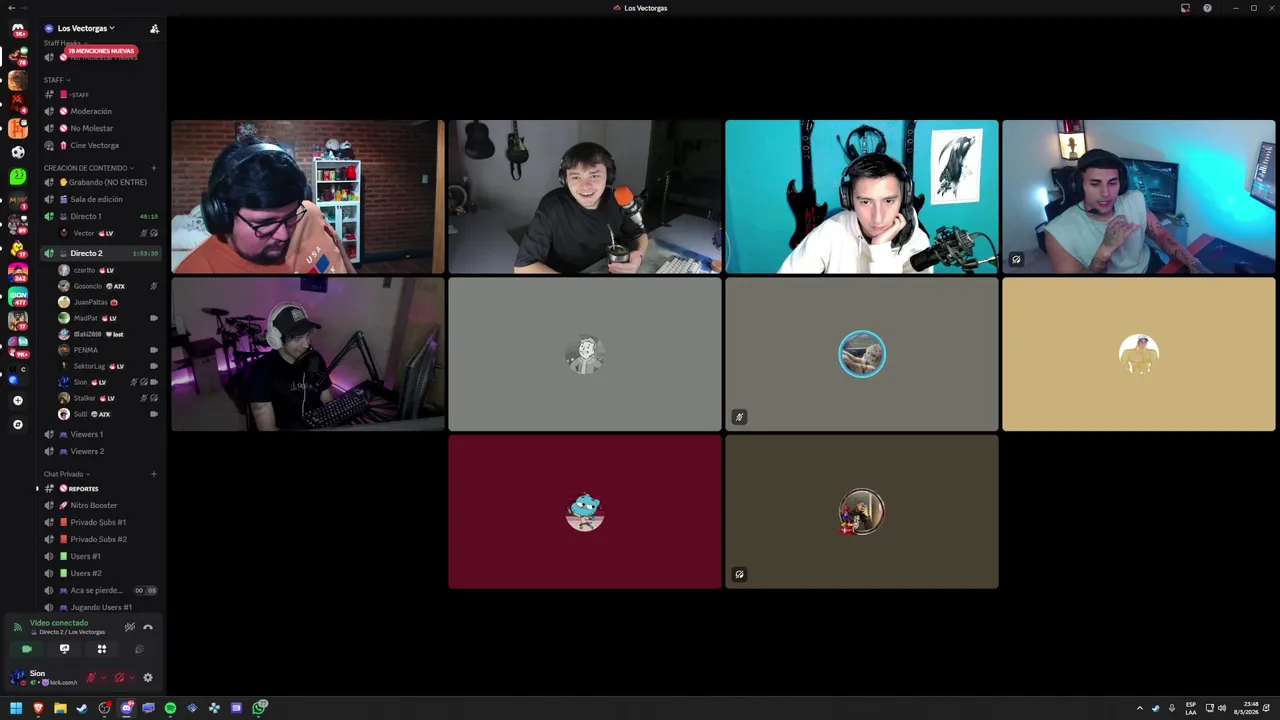Join the Grabando (NO ENTRE) channel
Image resolution: width=1280 pixels, height=720 pixels.
(100, 182)
